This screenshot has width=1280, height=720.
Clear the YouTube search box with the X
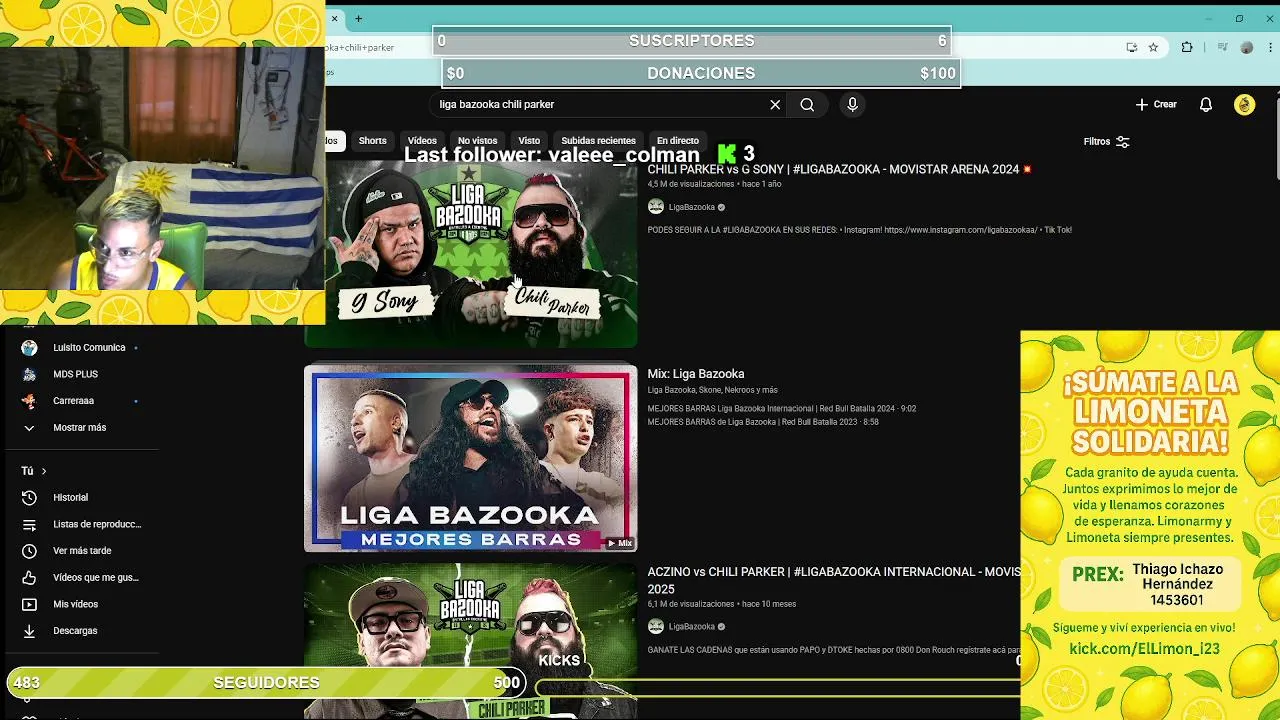point(775,104)
